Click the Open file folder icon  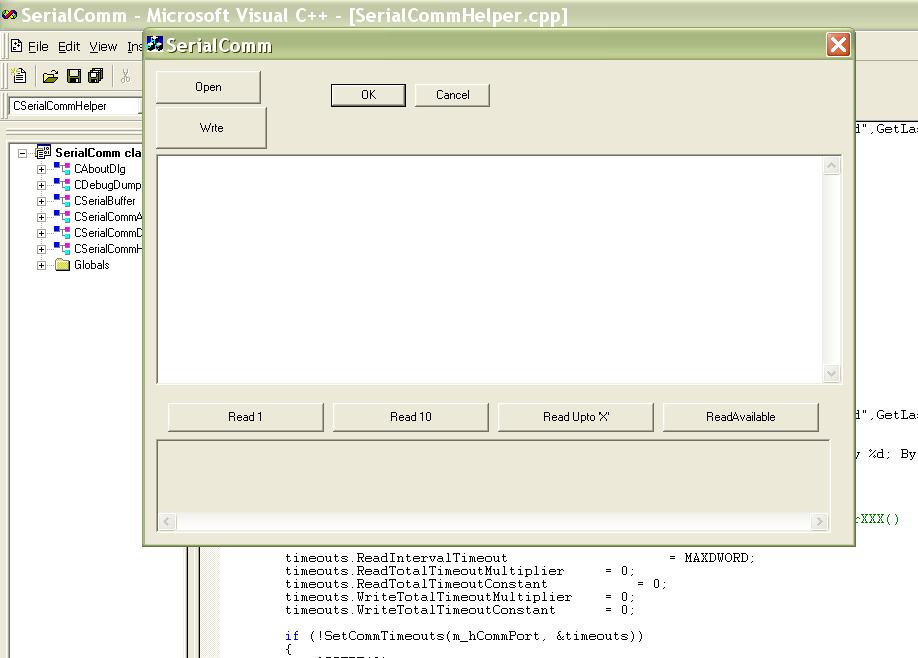click(x=50, y=76)
